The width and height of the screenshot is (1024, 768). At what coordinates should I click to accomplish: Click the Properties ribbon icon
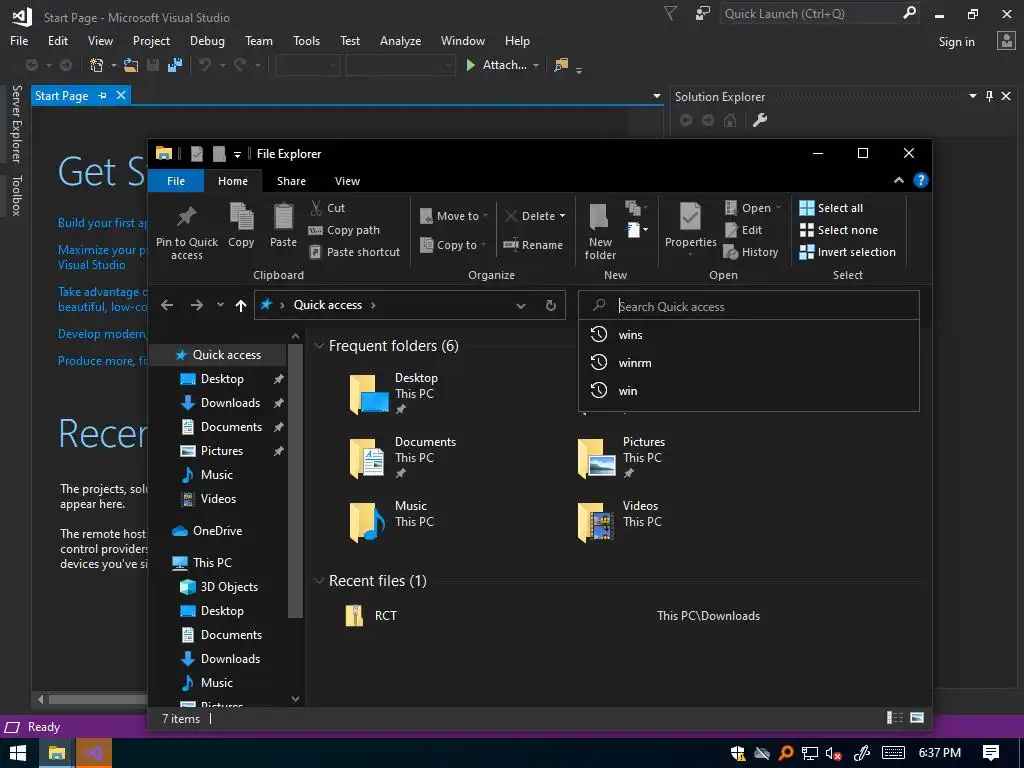690,216
